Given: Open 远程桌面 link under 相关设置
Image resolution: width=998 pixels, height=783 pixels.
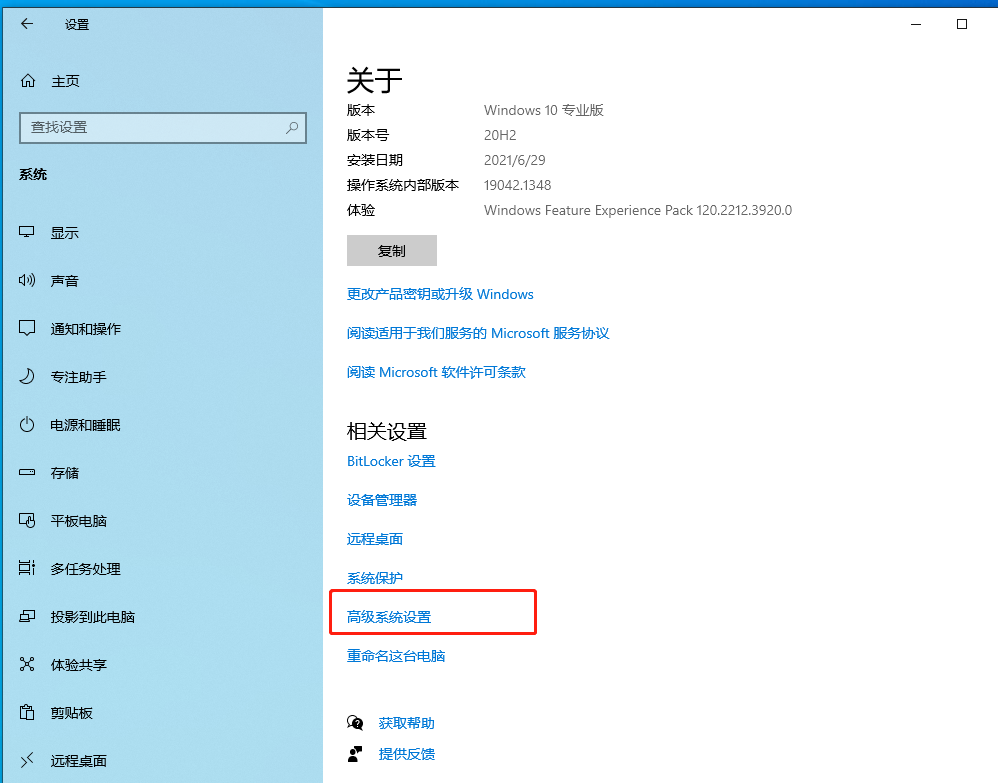Looking at the screenshot, I should pos(375,539).
